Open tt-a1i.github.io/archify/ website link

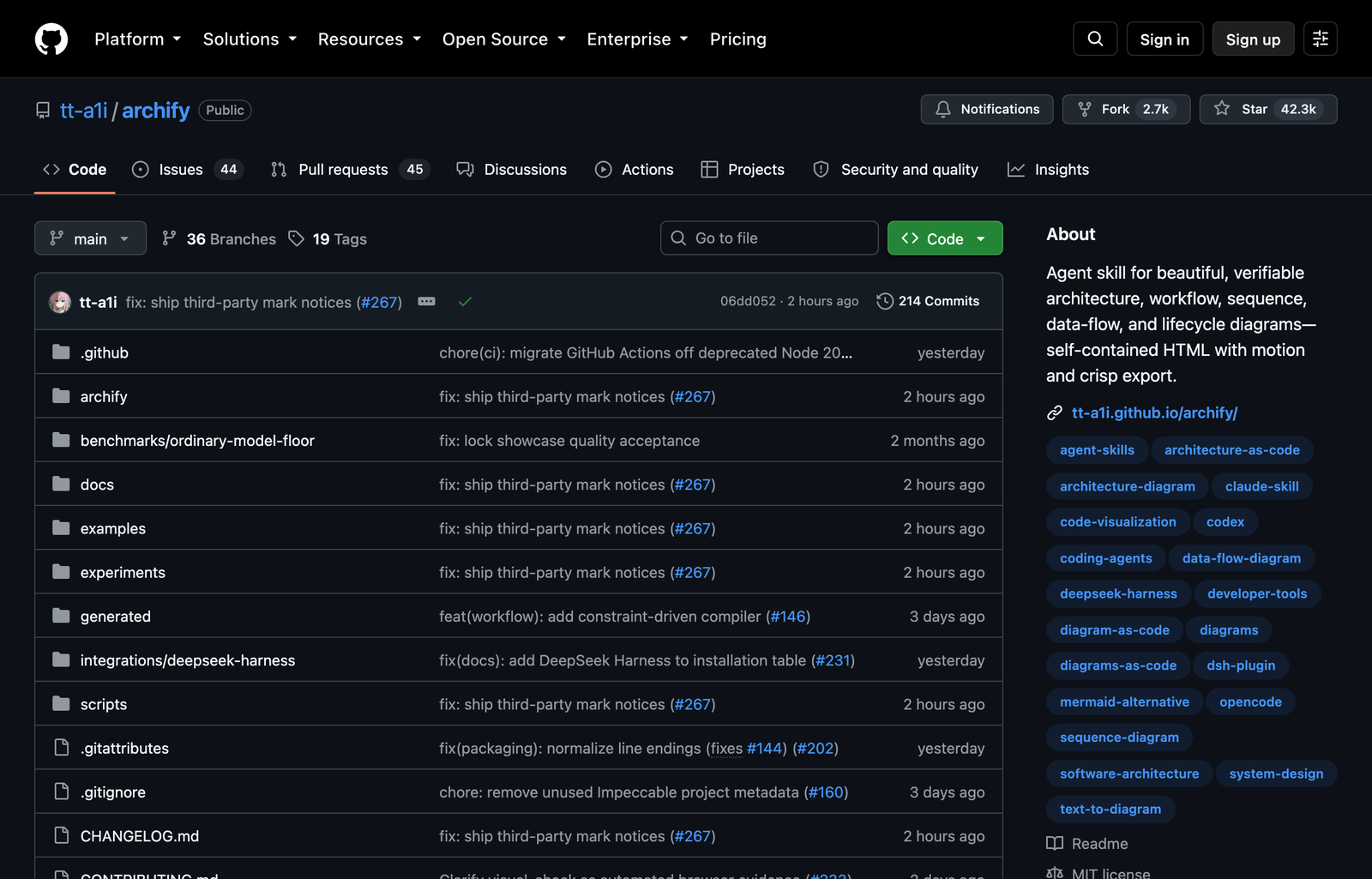tap(1154, 413)
